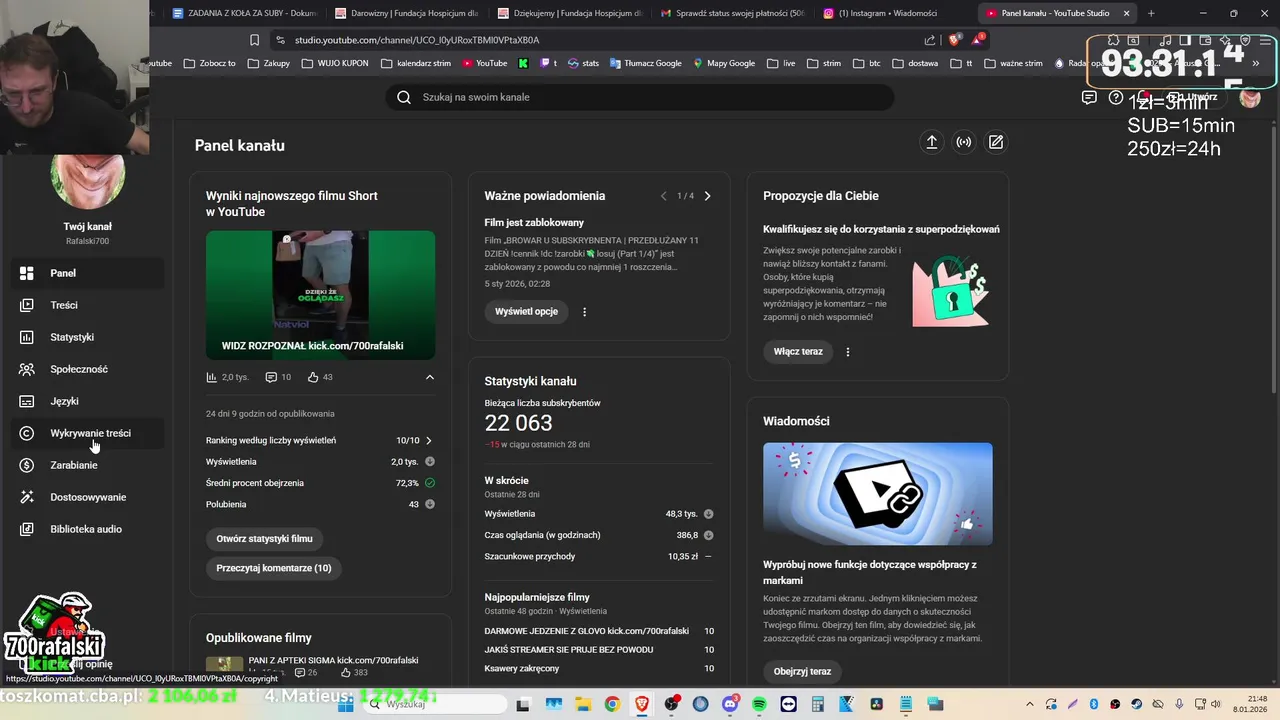Open the feedback message icon in header
The image size is (1280, 720).
pyautogui.click(x=1089, y=97)
